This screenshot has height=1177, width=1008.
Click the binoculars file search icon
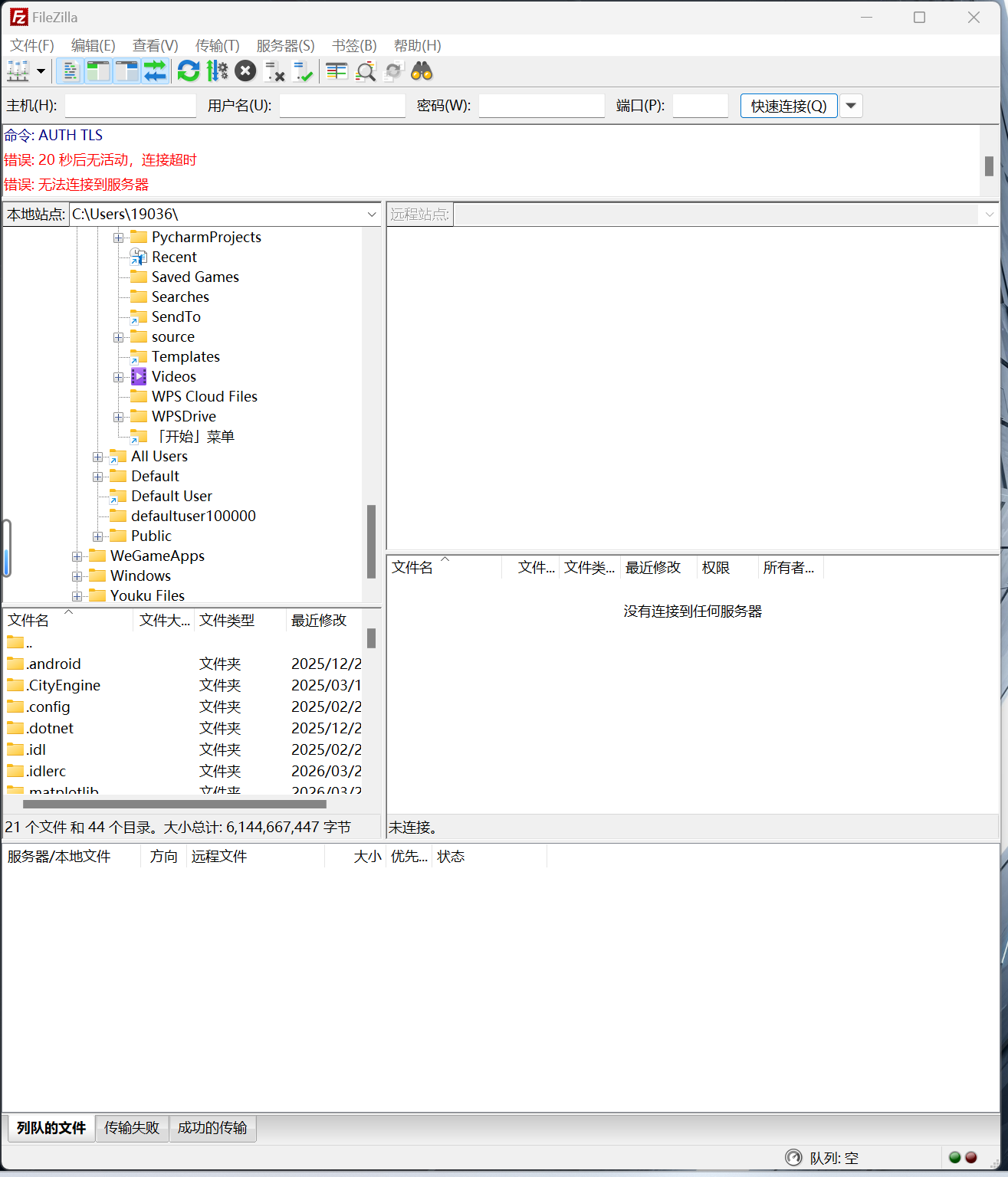(422, 71)
